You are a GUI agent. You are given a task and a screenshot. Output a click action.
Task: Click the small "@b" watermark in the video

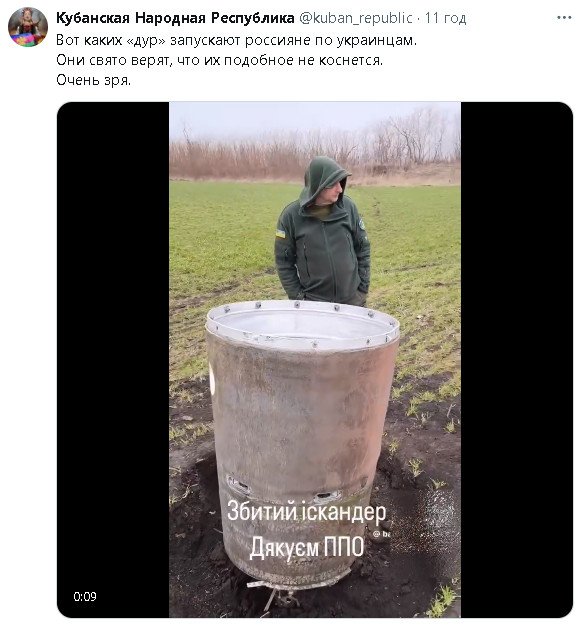pos(381,534)
